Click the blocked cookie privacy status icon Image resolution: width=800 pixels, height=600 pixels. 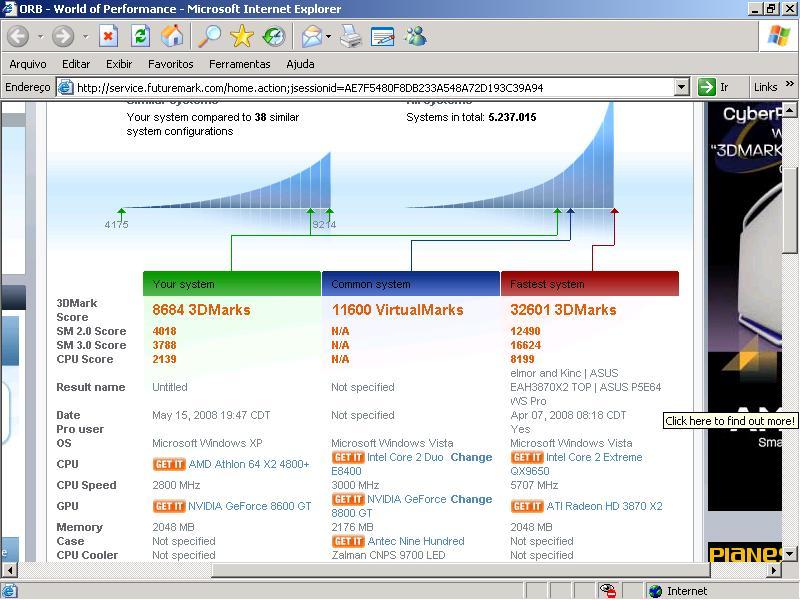point(608,591)
